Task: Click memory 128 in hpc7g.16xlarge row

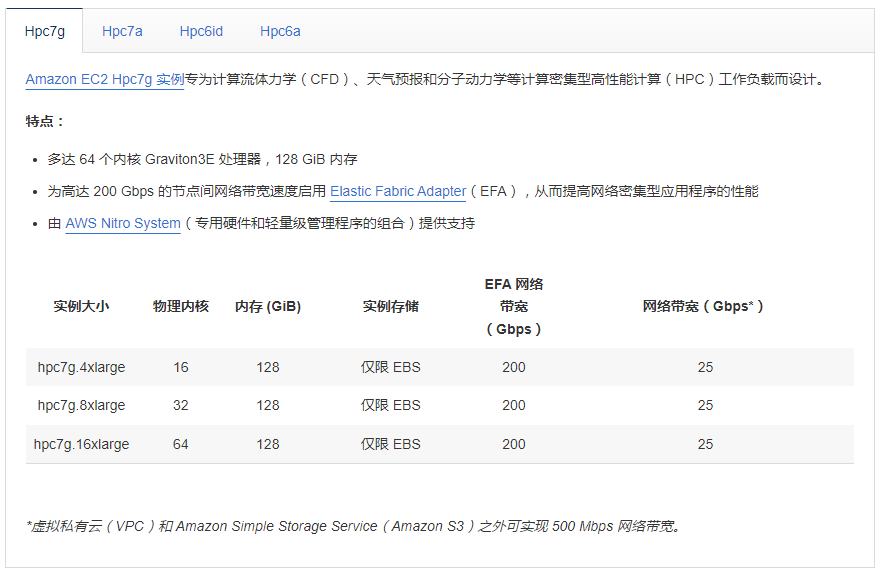Action: coord(268,444)
